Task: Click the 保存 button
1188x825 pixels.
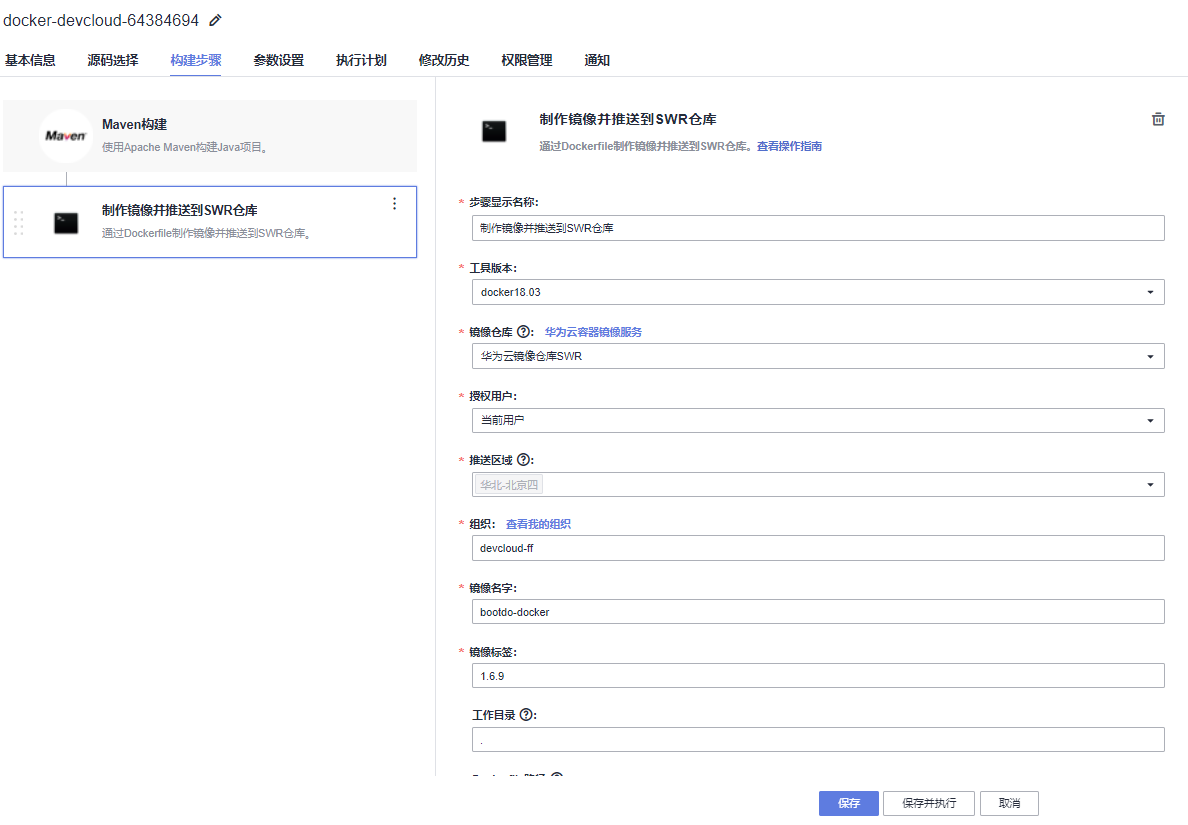Action: pos(849,803)
